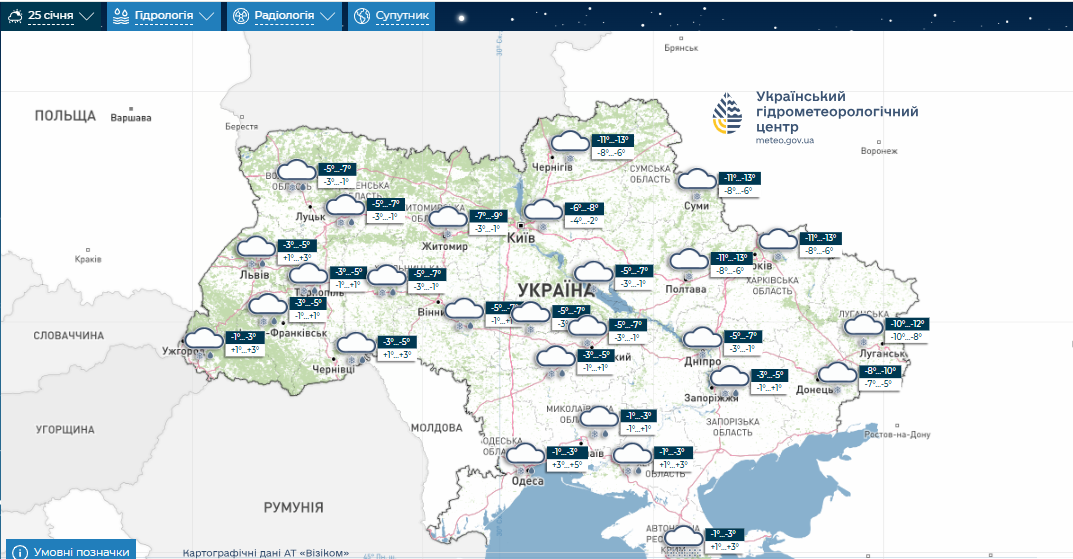
Task: Click the Радіологія radiation icon
Action: (x=241, y=16)
